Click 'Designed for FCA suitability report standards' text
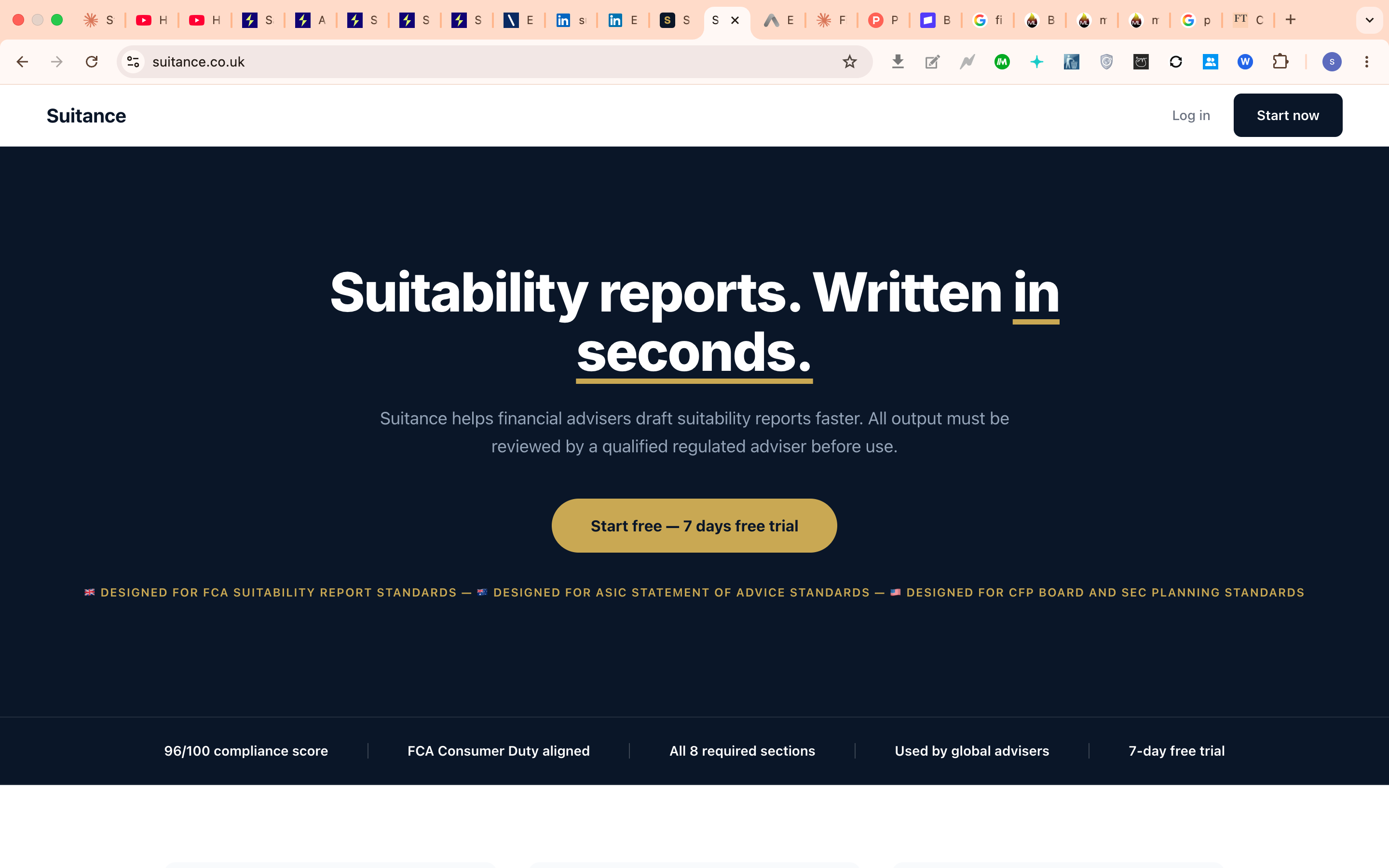Image resolution: width=1389 pixels, height=868 pixels. [x=278, y=593]
